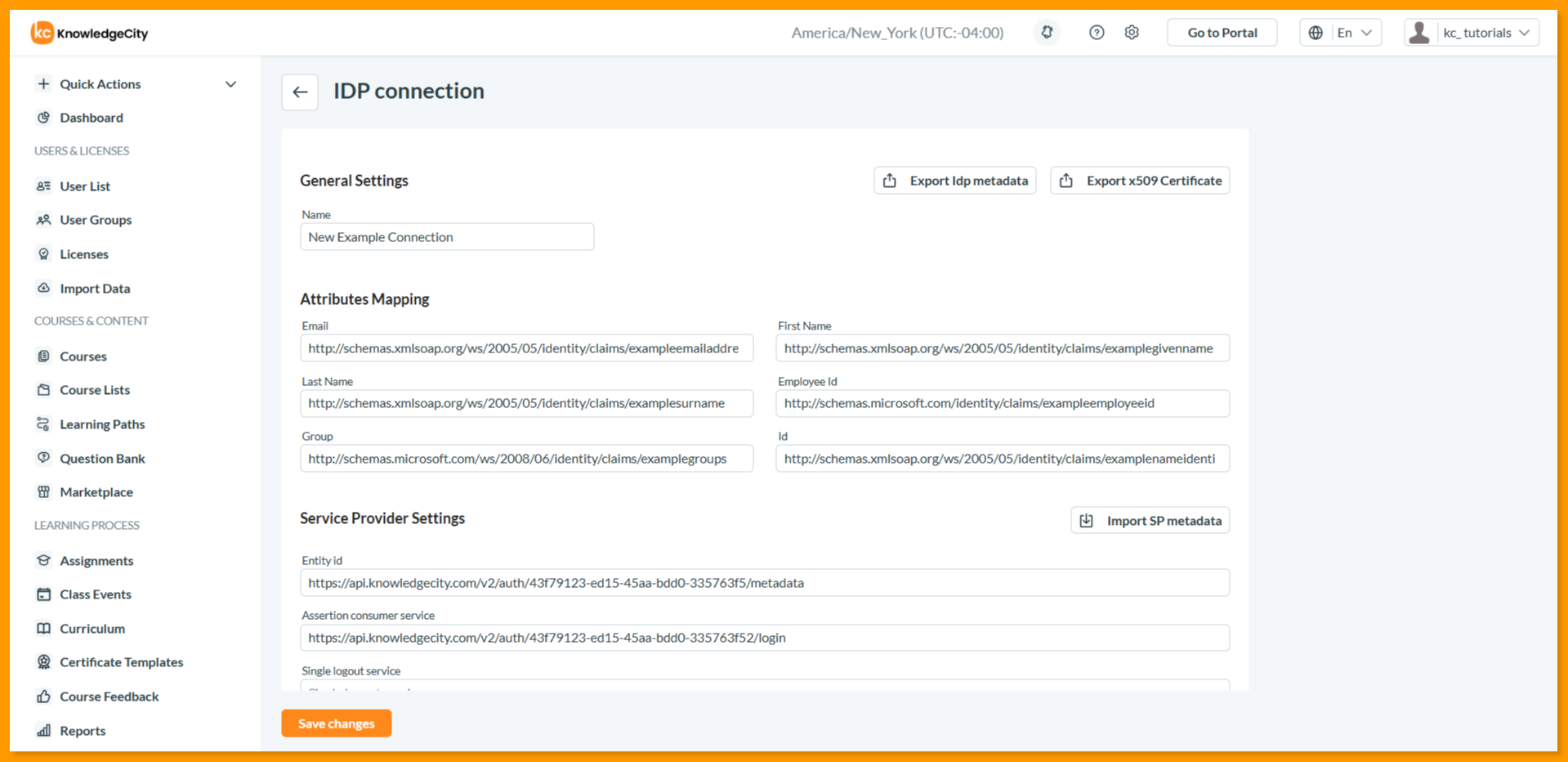Click the Licenses badge icon

[x=44, y=254]
